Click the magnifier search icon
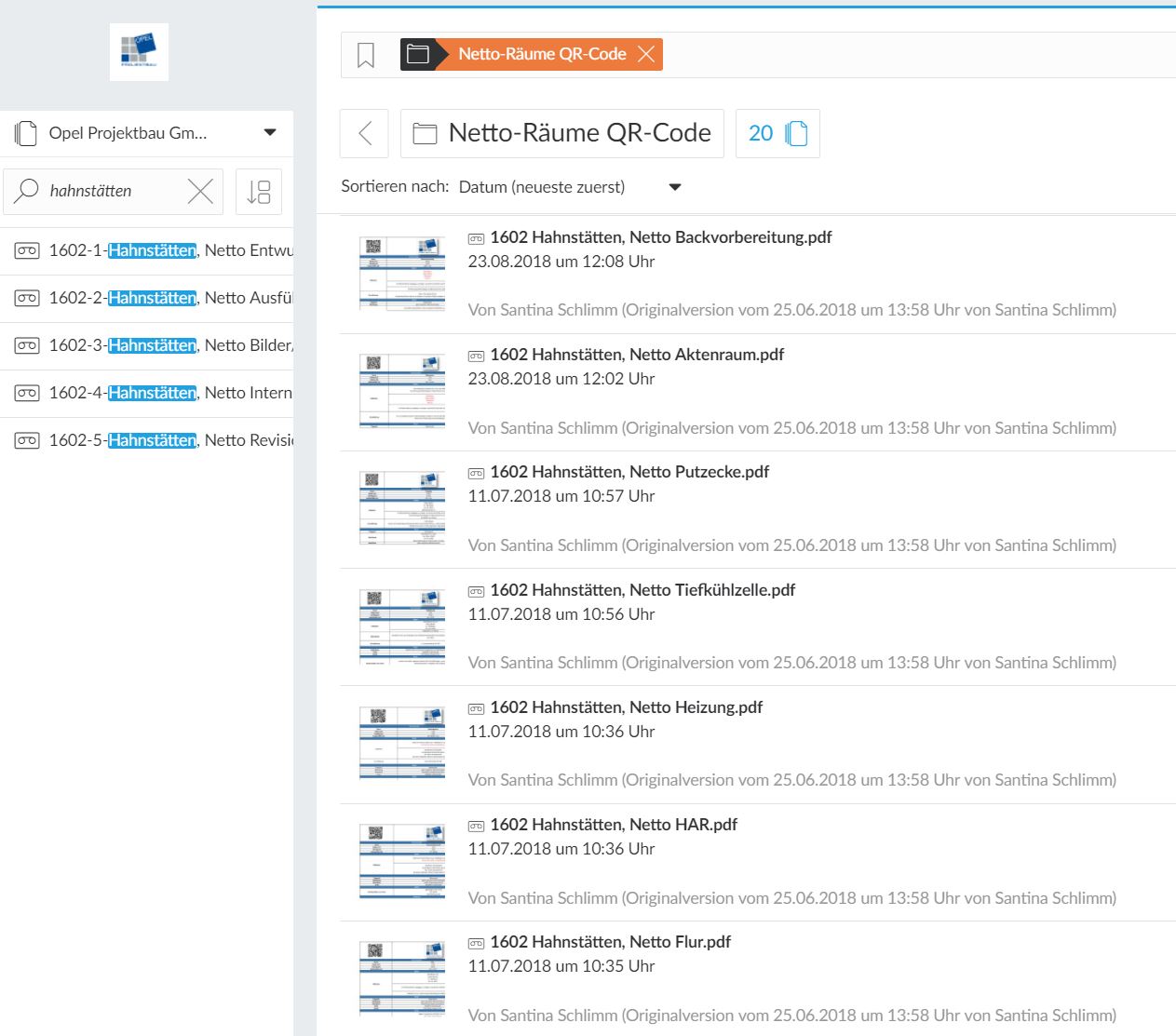 pyautogui.click(x=27, y=191)
